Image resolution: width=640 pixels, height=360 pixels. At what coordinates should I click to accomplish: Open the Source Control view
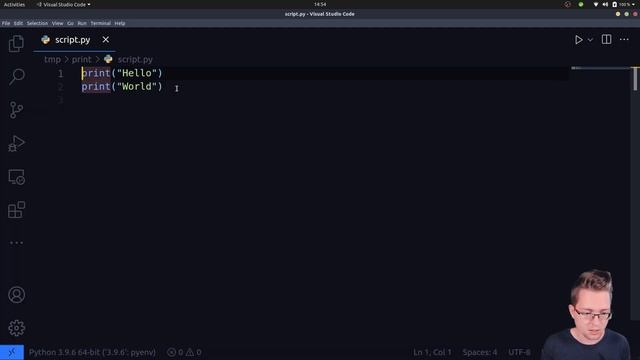tap(16, 110)
